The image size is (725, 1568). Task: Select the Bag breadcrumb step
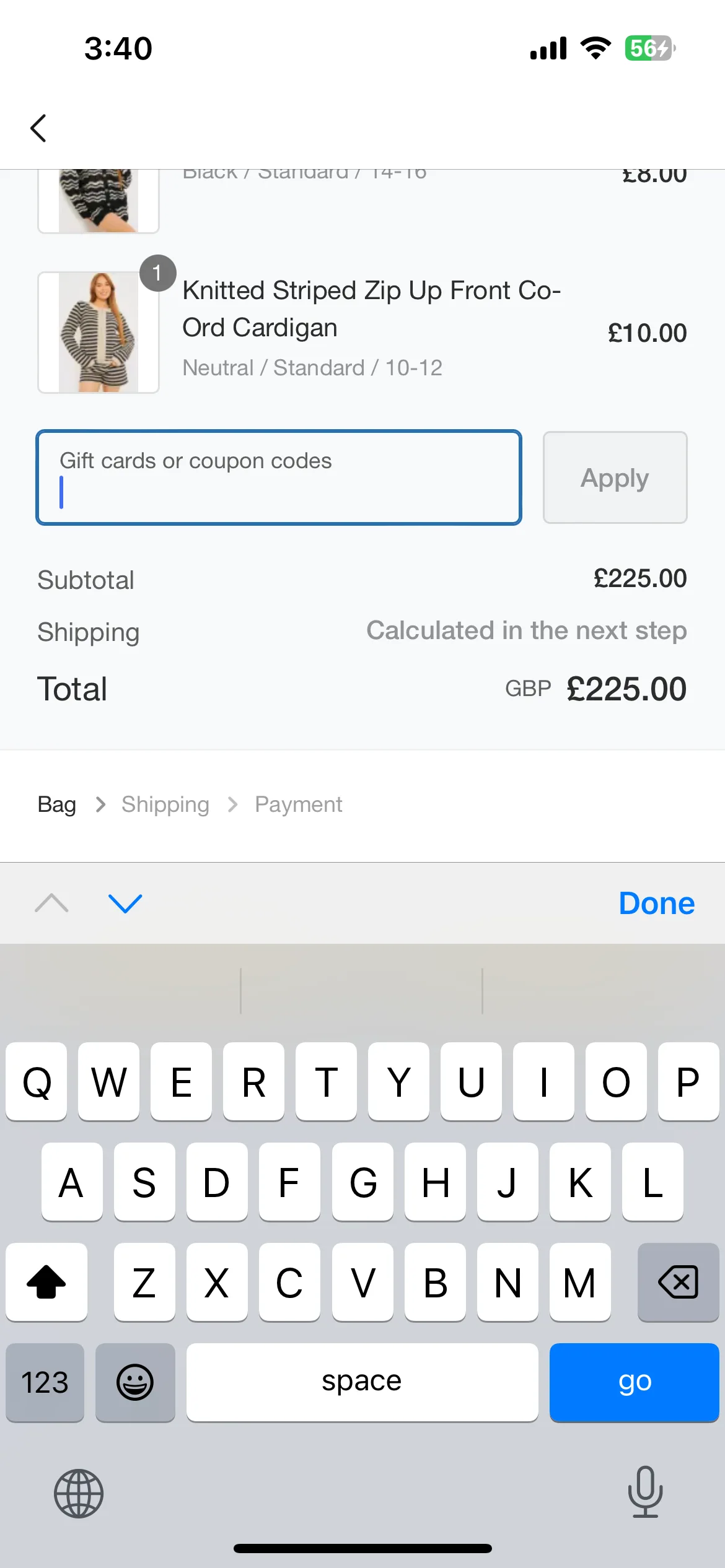(57, 804)
